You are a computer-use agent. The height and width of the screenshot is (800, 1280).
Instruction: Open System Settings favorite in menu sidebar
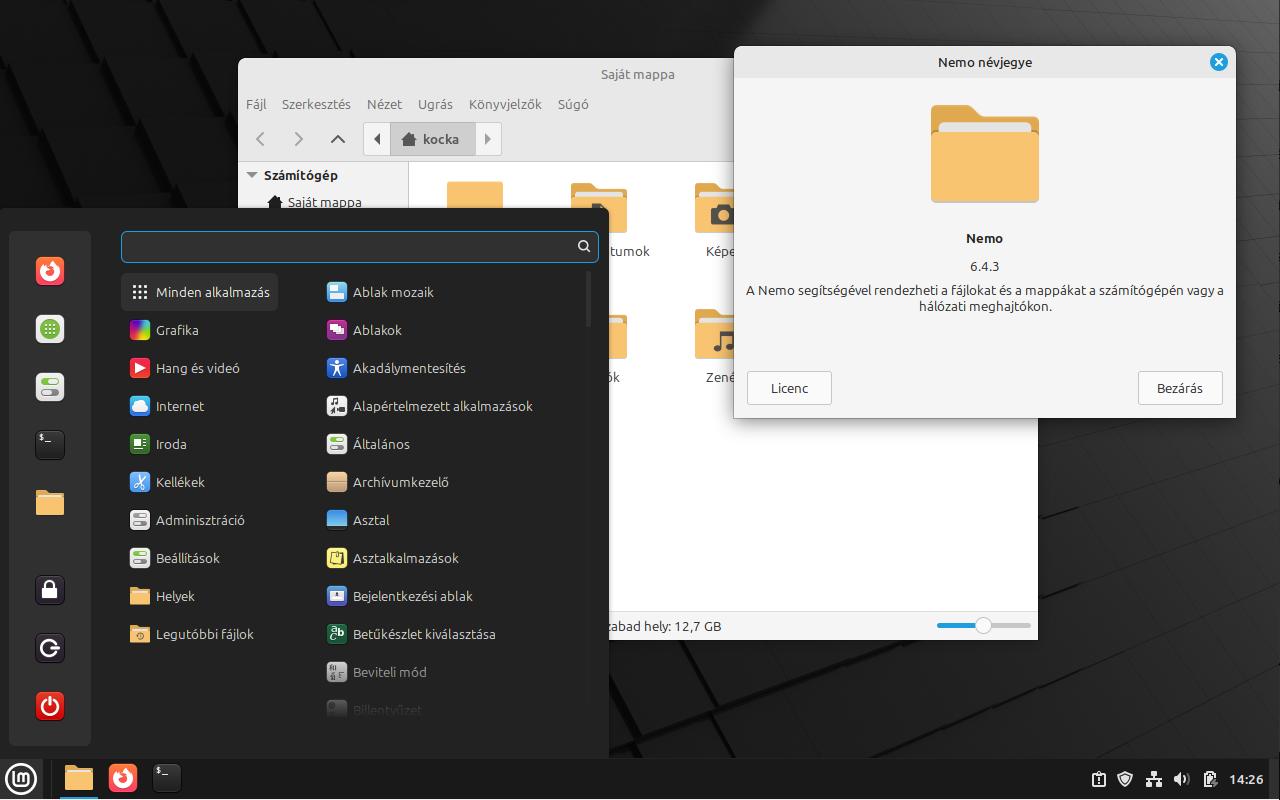(50, 387)
